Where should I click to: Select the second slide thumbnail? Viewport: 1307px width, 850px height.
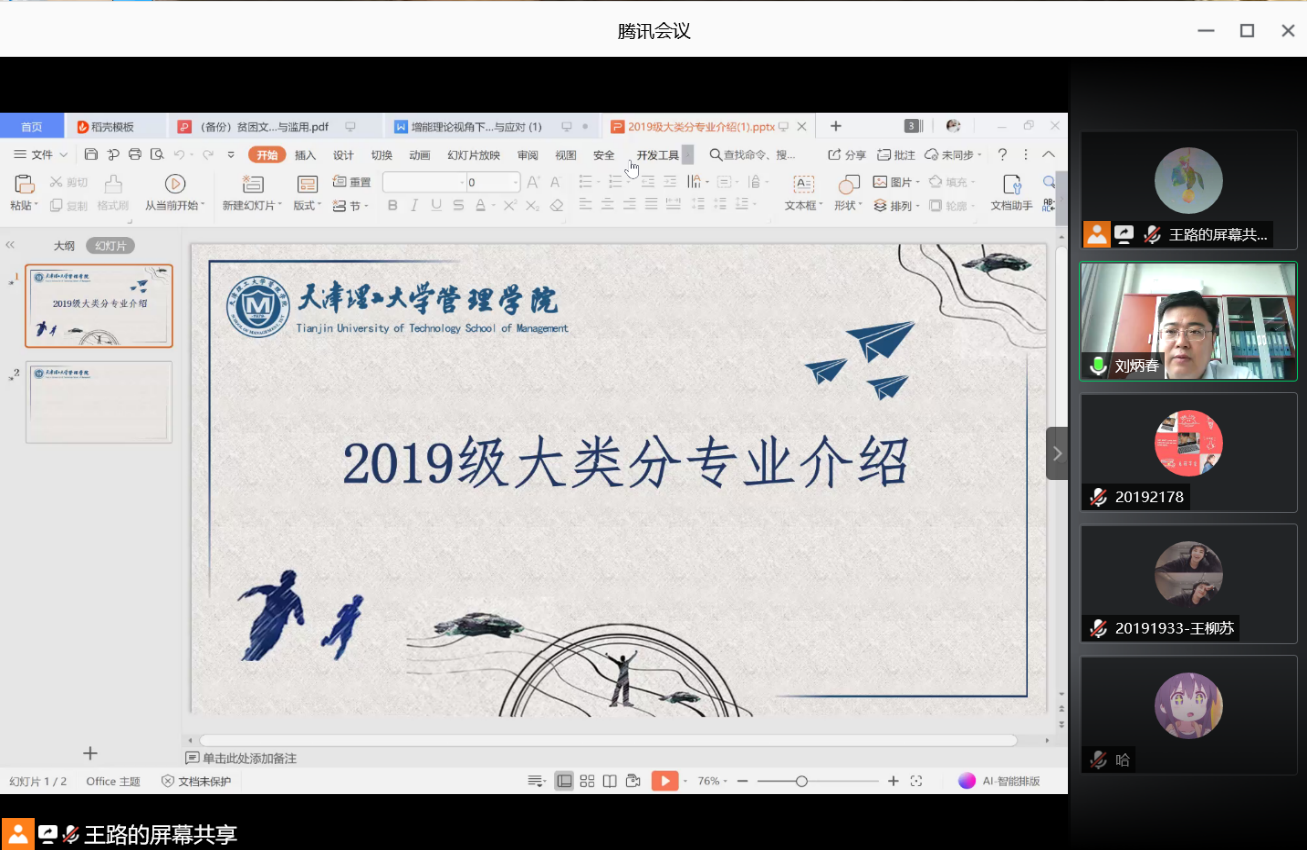tap(99, 402)
